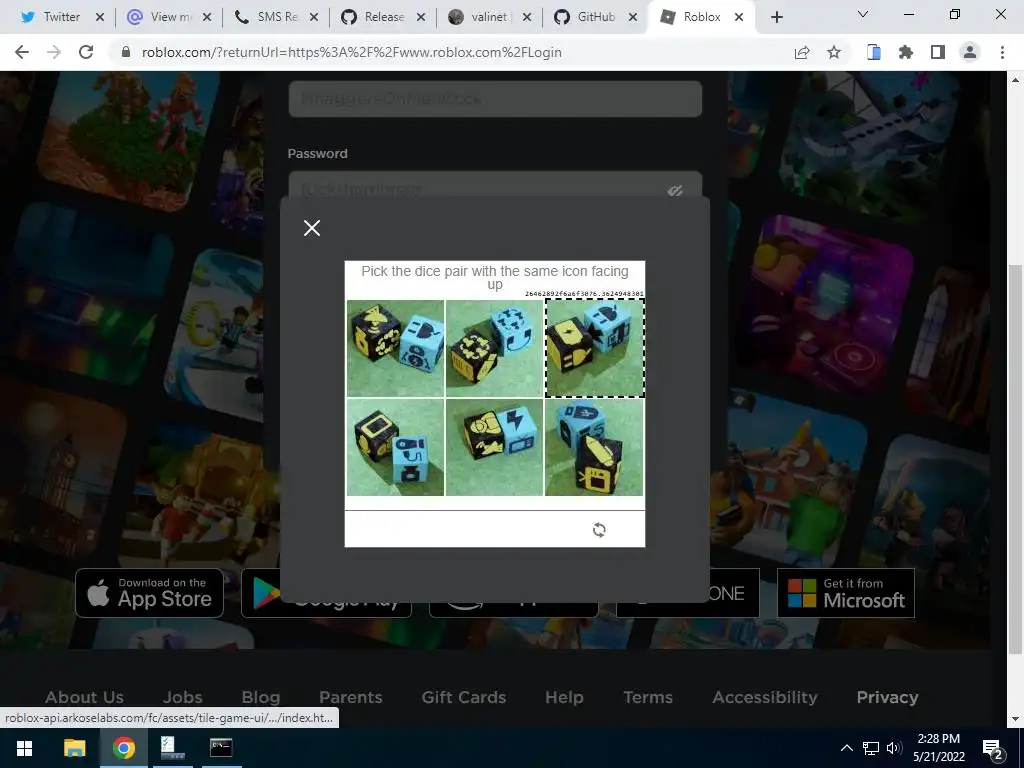
Task: Click the Chrome taskbar icon
Action: coord(123,748)
